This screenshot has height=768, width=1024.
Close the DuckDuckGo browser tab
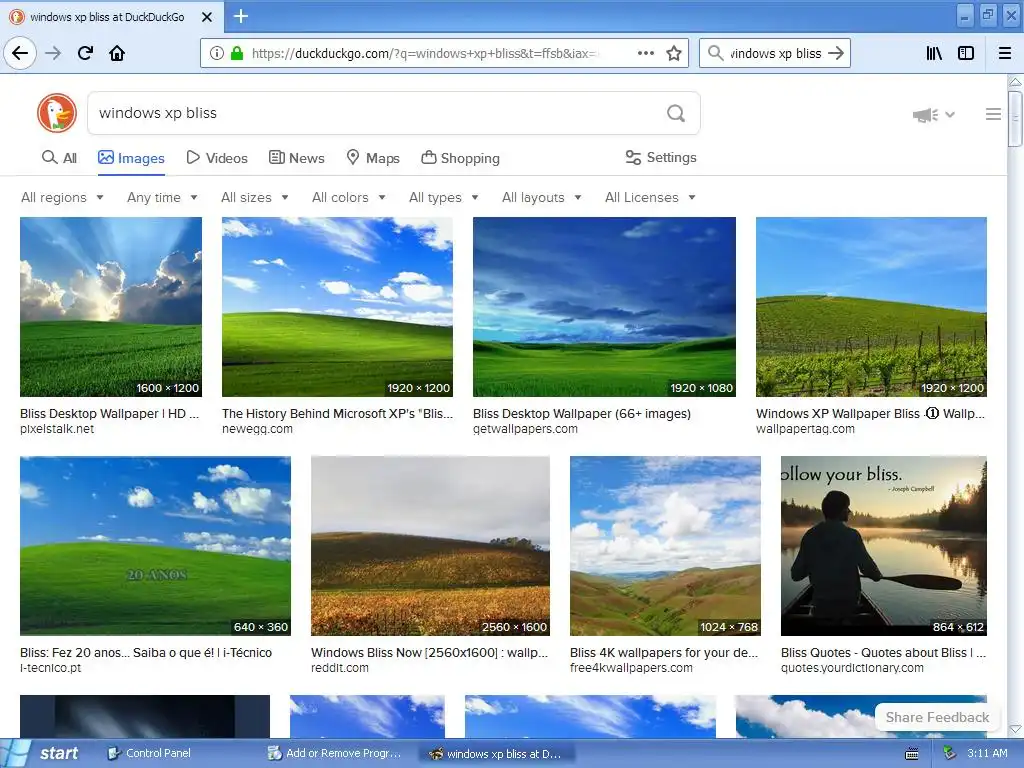(207, 17)
